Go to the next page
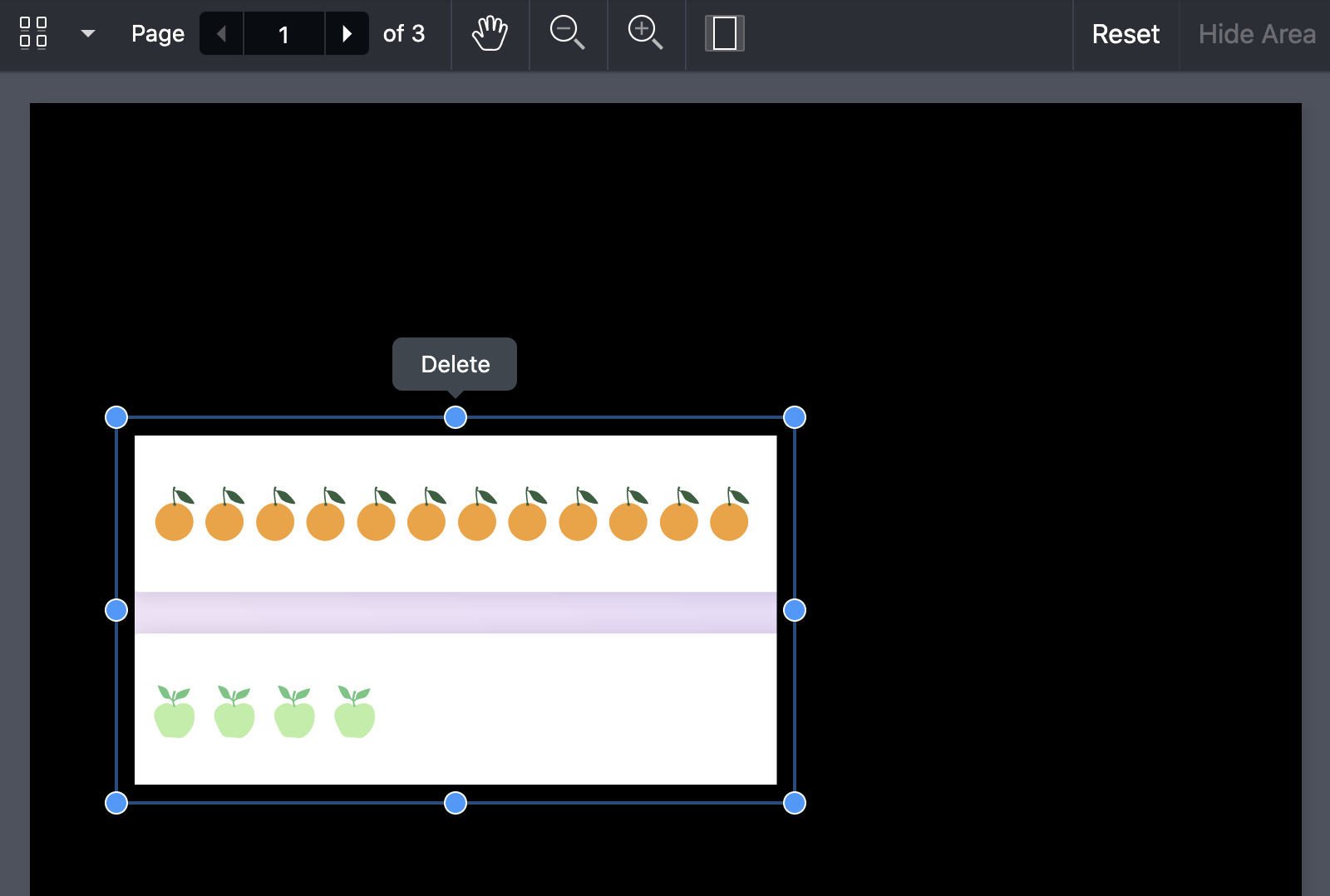Screen dimensions: 1330x896 pos(347,33)
